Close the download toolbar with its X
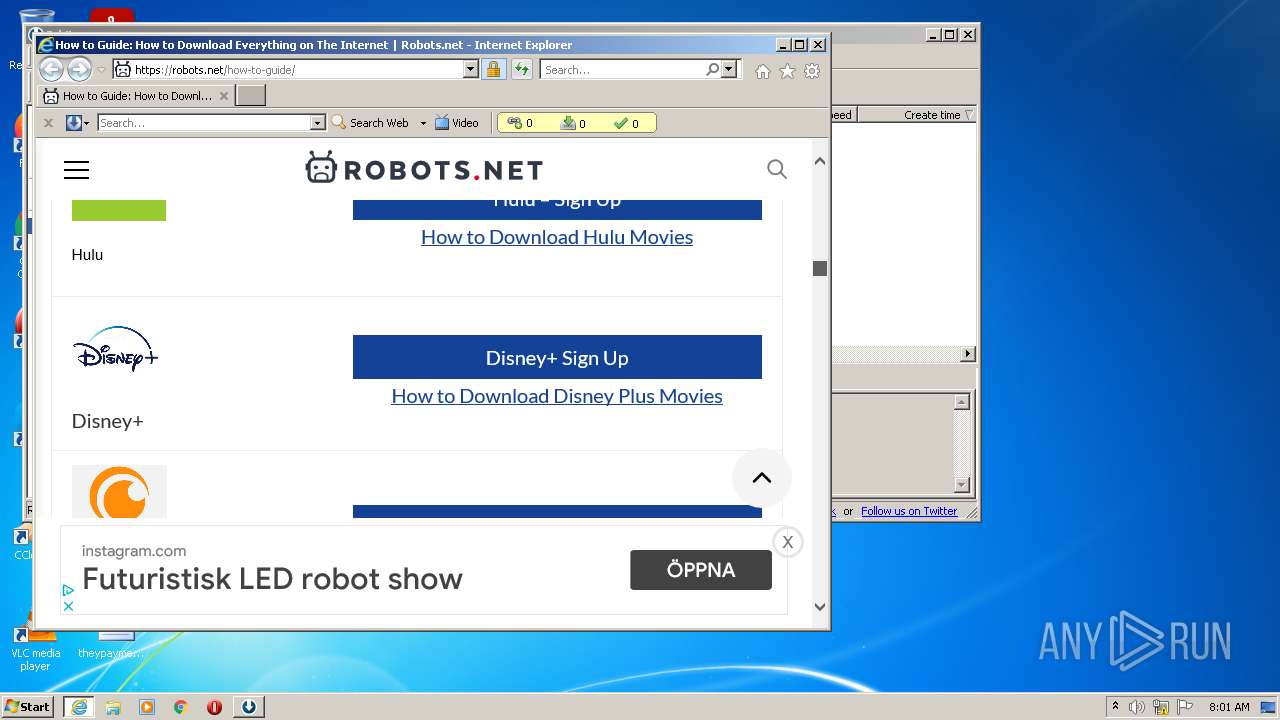The image size is (1280, 720). pyautogui.click(x=47, y=123)
